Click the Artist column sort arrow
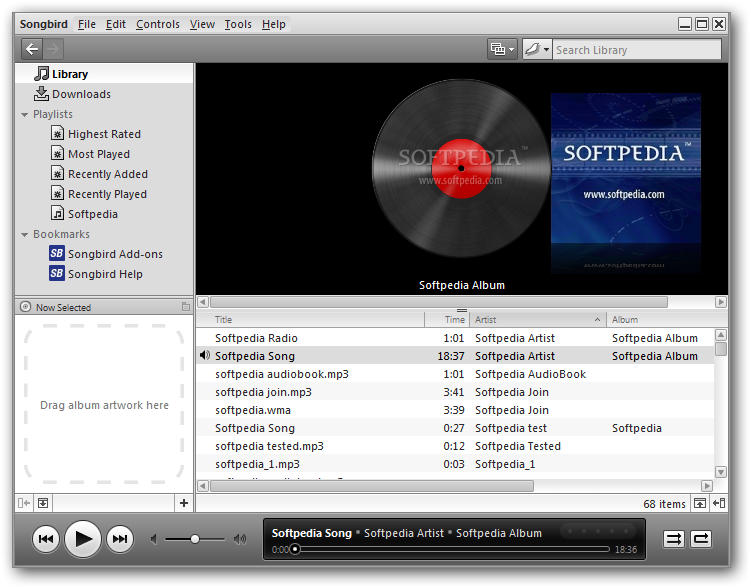The height and width of the screenshot is (588, 751). click(x=597, y=319)
